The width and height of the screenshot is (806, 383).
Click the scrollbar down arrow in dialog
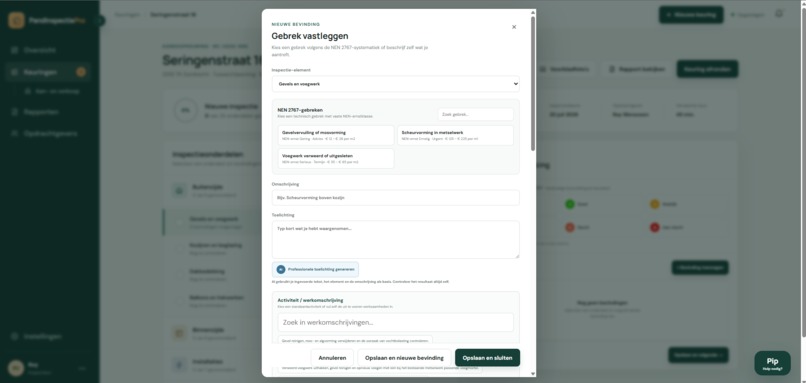(x=533, y=374)
